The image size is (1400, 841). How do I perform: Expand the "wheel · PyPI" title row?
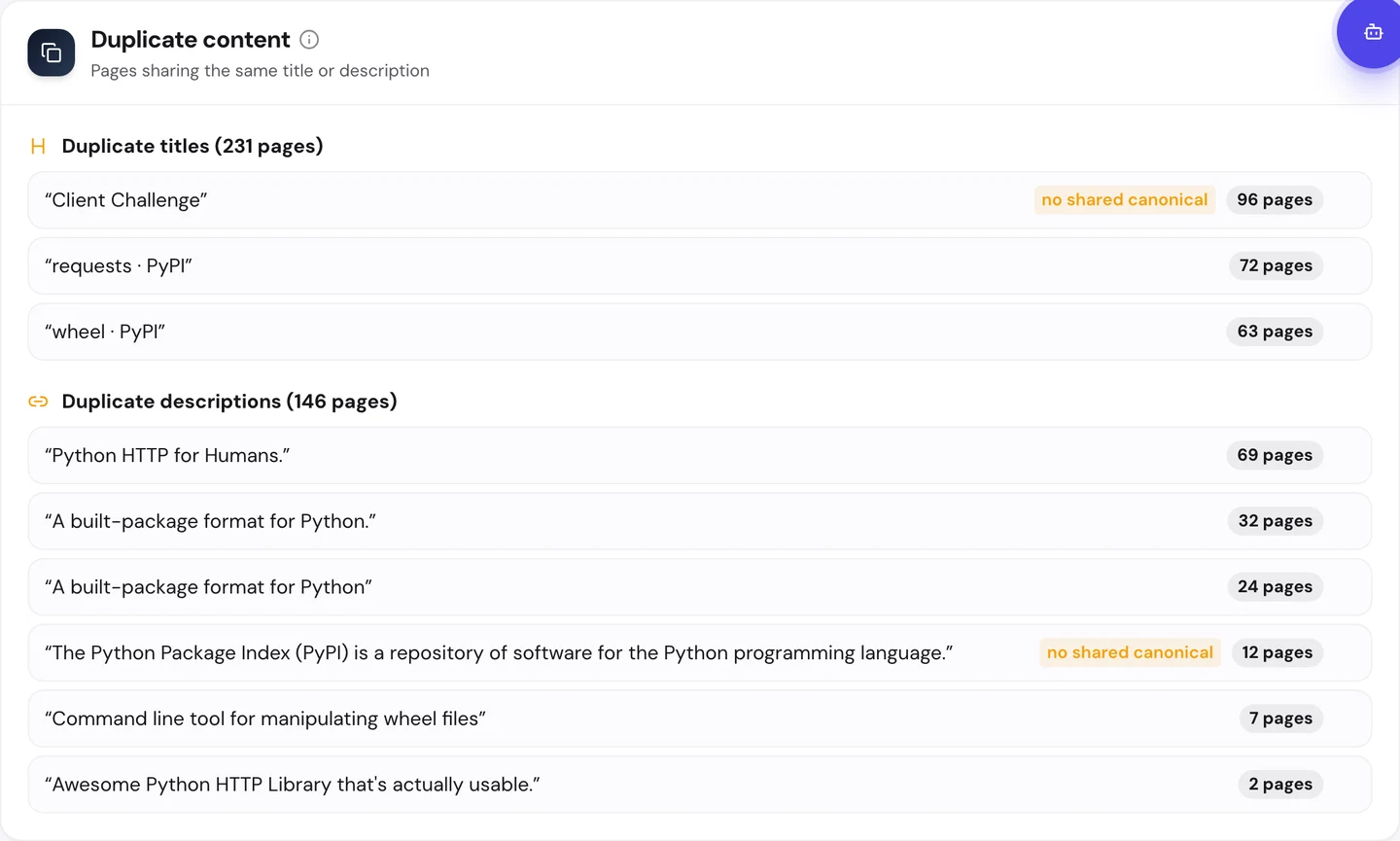point(700,332)
